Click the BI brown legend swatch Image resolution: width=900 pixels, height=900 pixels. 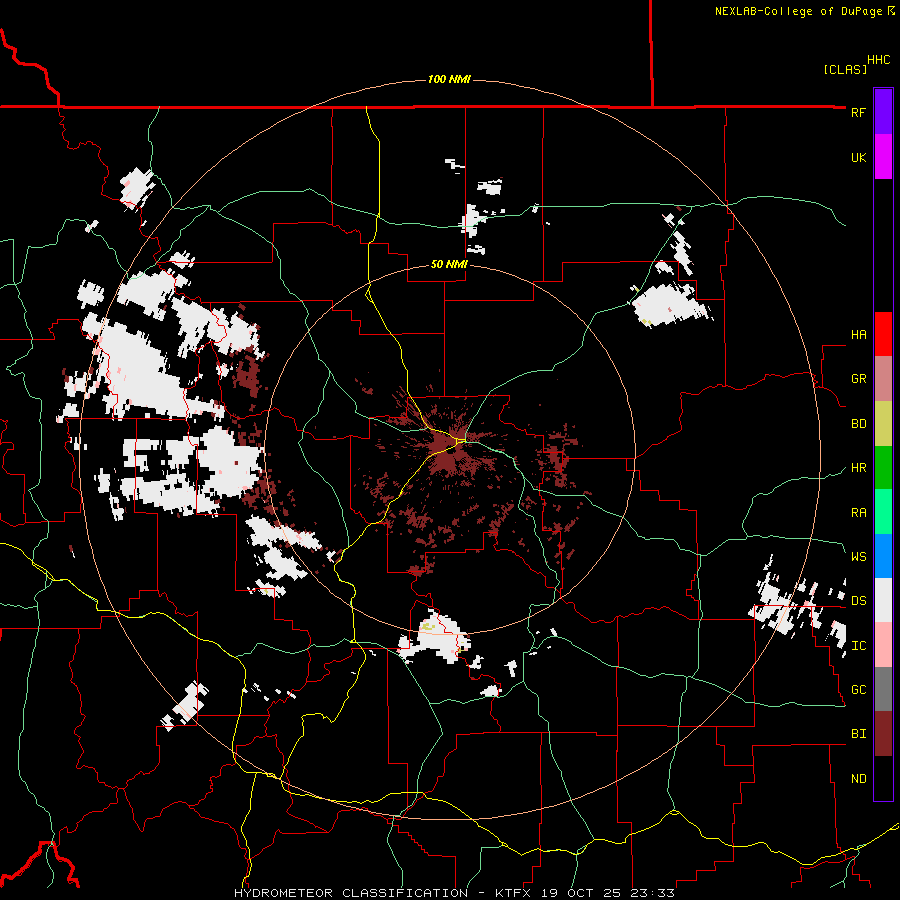883,734
